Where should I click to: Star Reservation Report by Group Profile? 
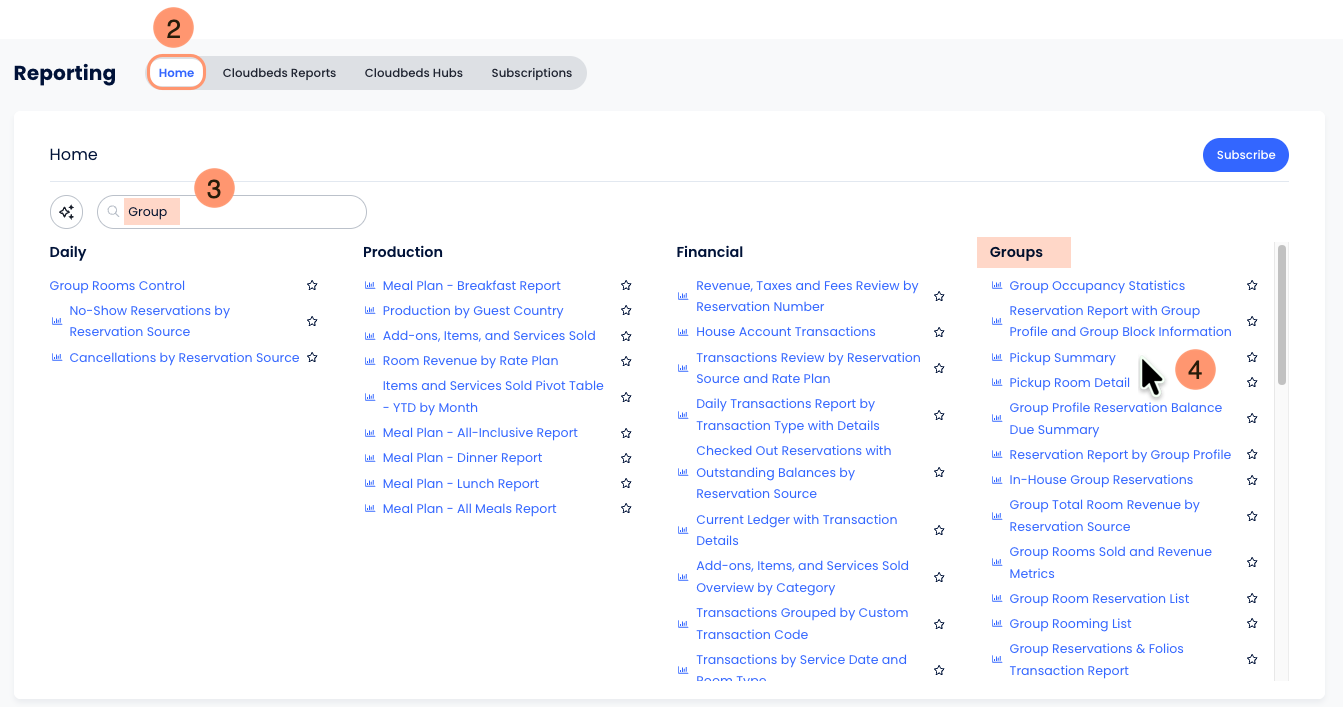tap(1252, 455)
